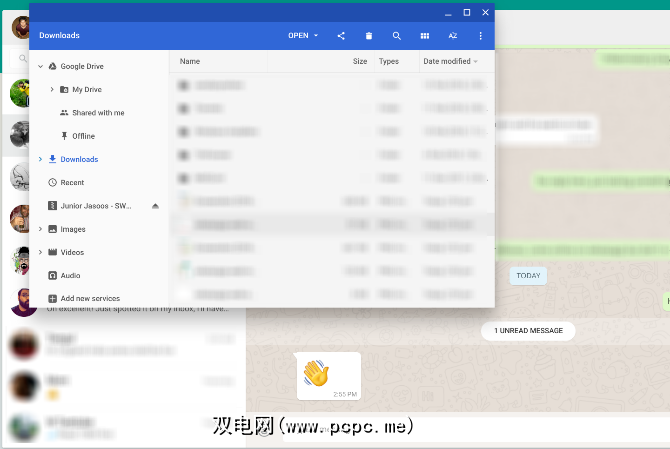Expand the Downloads folder tree

pos(41,159)
